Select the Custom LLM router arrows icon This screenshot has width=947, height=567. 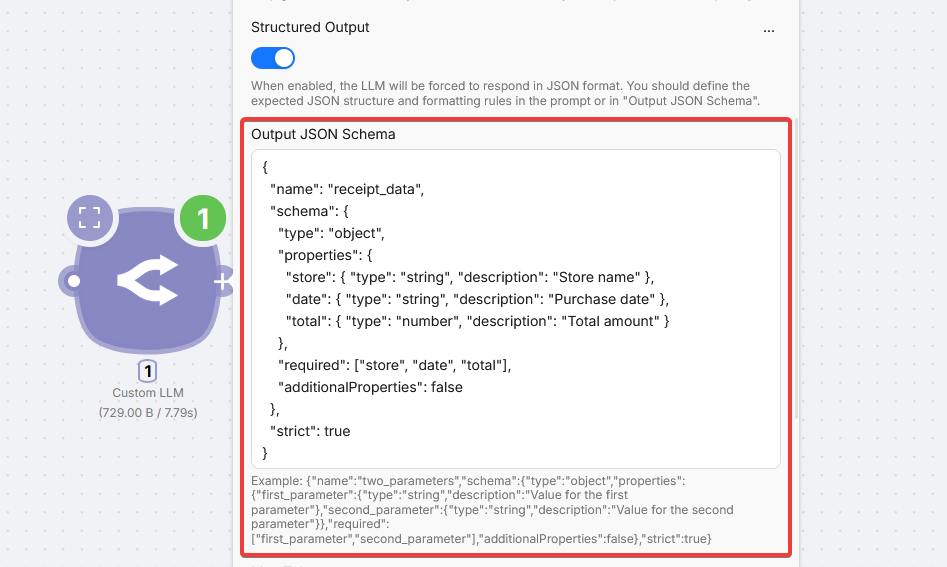[147, 281]
